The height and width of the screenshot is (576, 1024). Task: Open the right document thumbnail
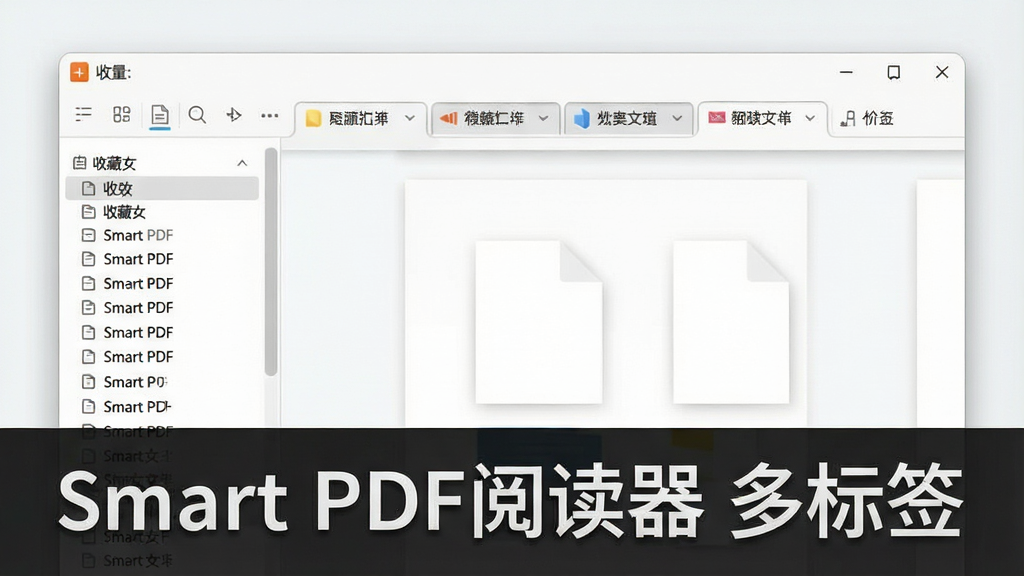(731, 321)
